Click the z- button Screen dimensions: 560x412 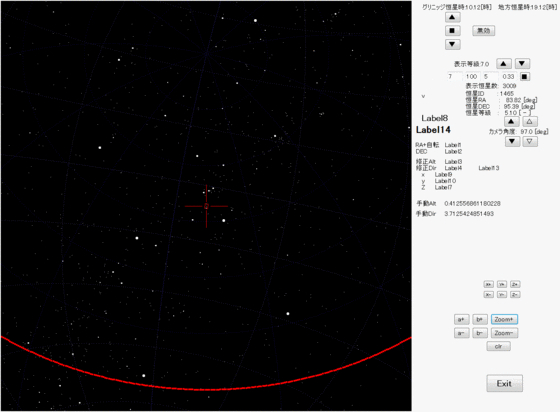tap(515, 295)
